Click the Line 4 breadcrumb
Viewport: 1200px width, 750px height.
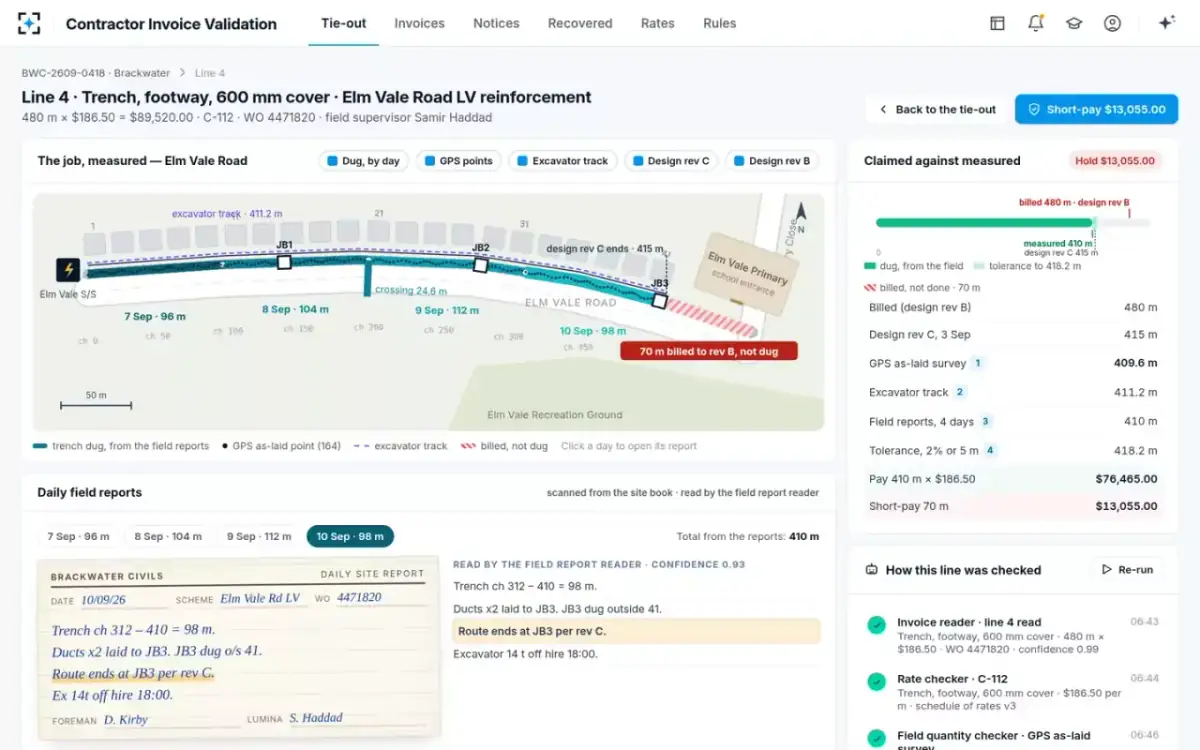point(210,73)
